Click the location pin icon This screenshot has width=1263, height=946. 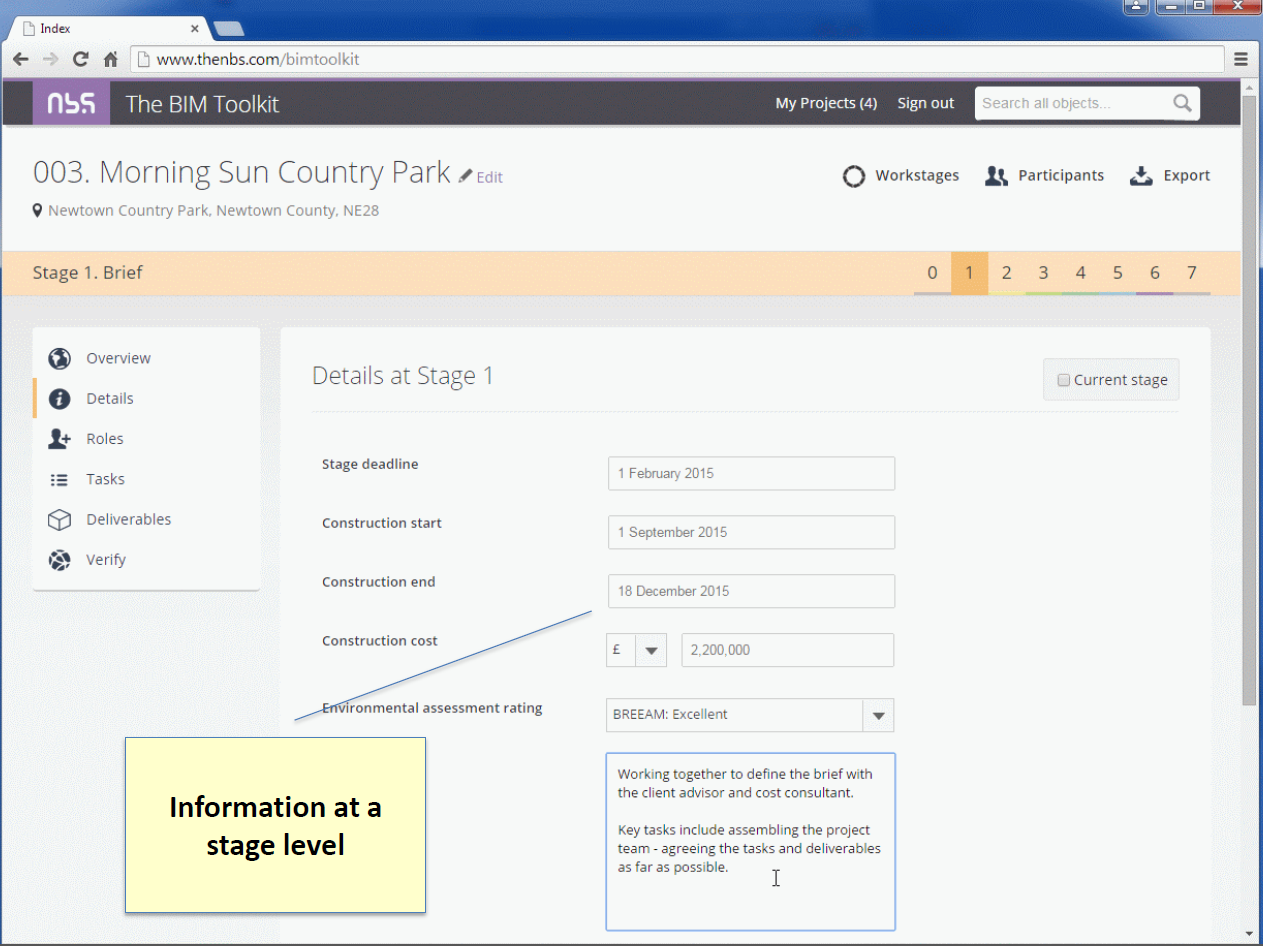(x=38, y=211)
